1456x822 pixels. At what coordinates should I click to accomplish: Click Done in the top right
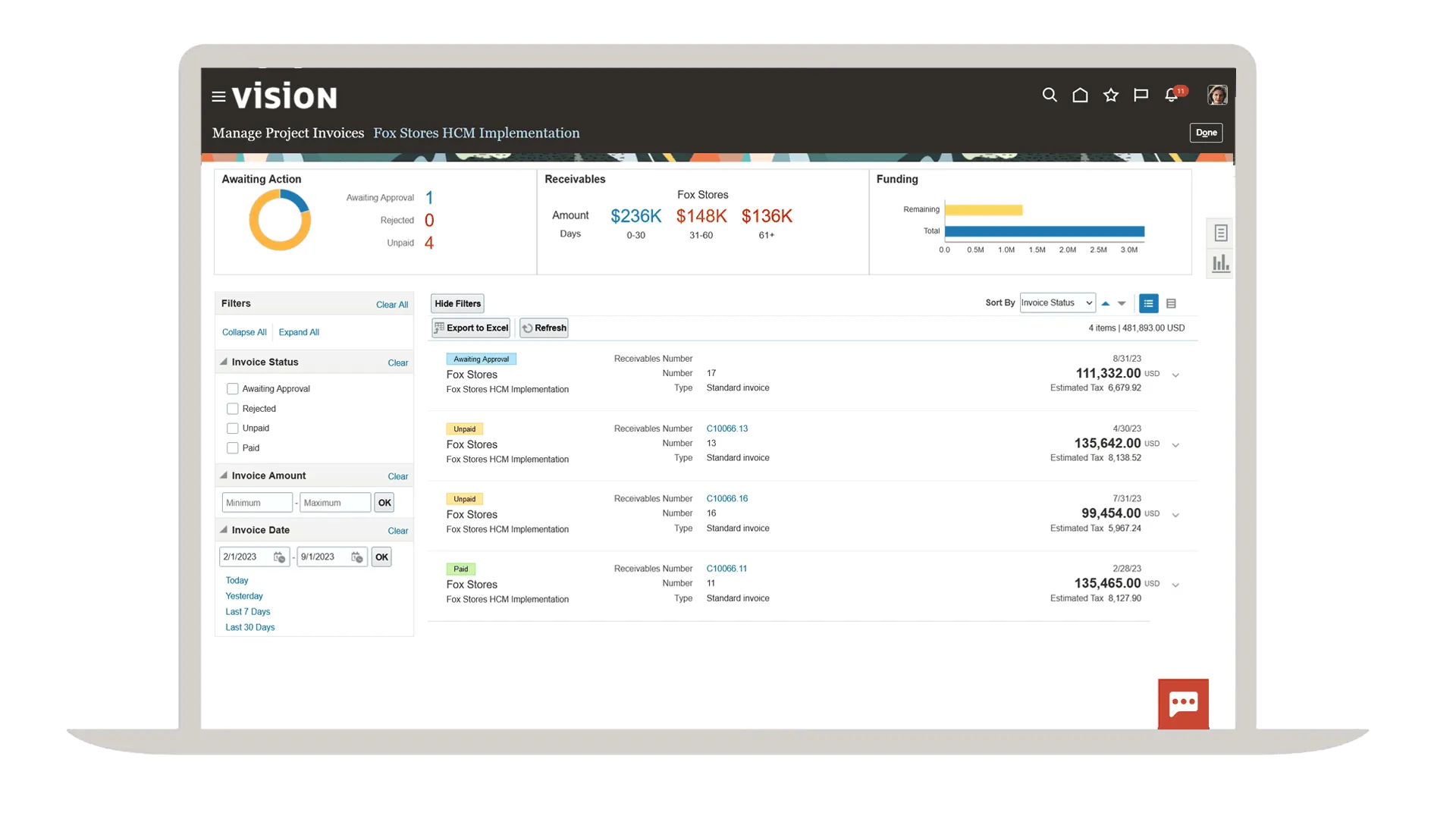1206,133
